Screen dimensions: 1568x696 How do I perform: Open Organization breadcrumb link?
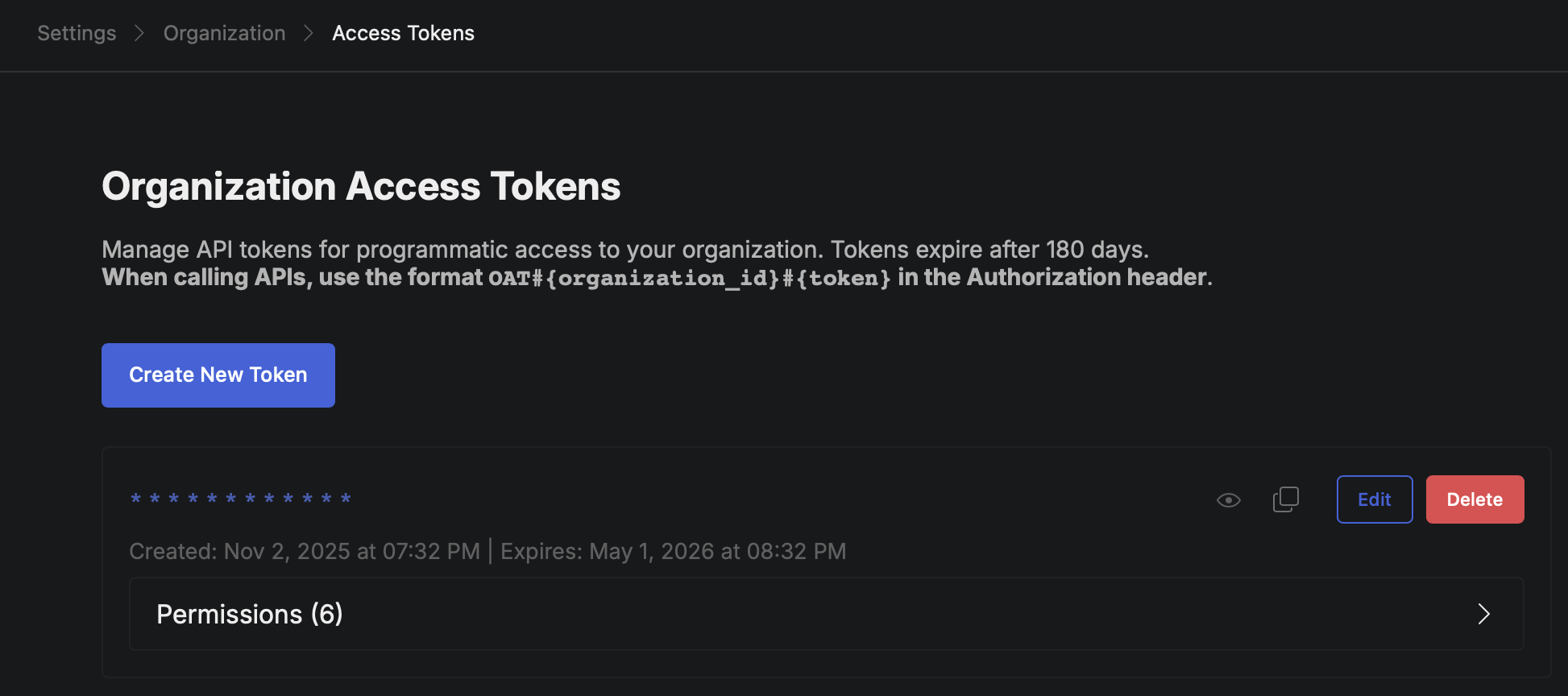tap(224, 33)
